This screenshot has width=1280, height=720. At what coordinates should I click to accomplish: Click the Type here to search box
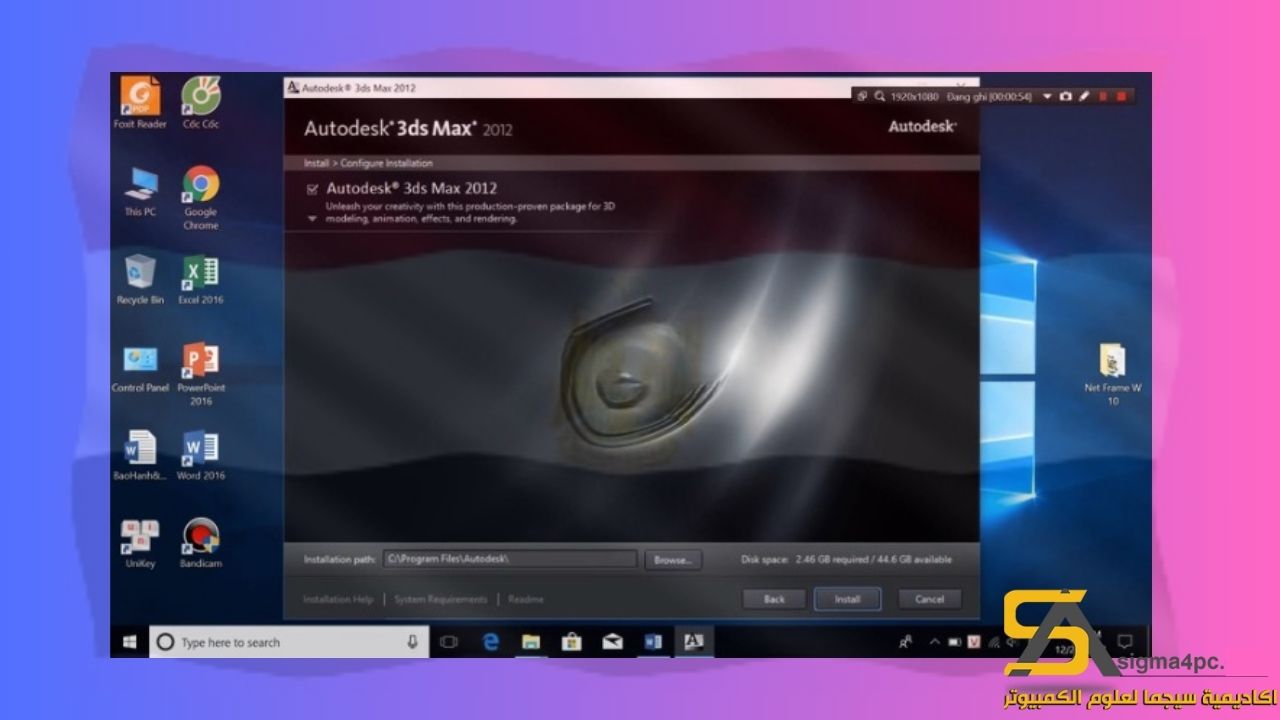point(289,642)
